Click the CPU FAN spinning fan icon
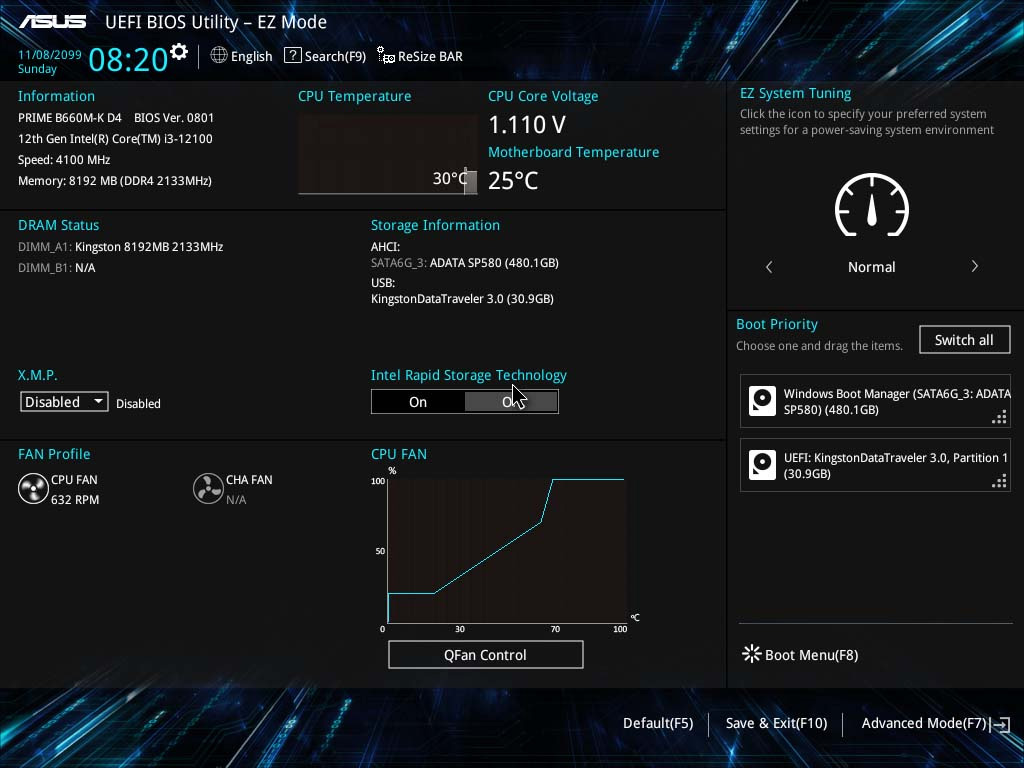1024x768 pixels. tap(33, 488)
